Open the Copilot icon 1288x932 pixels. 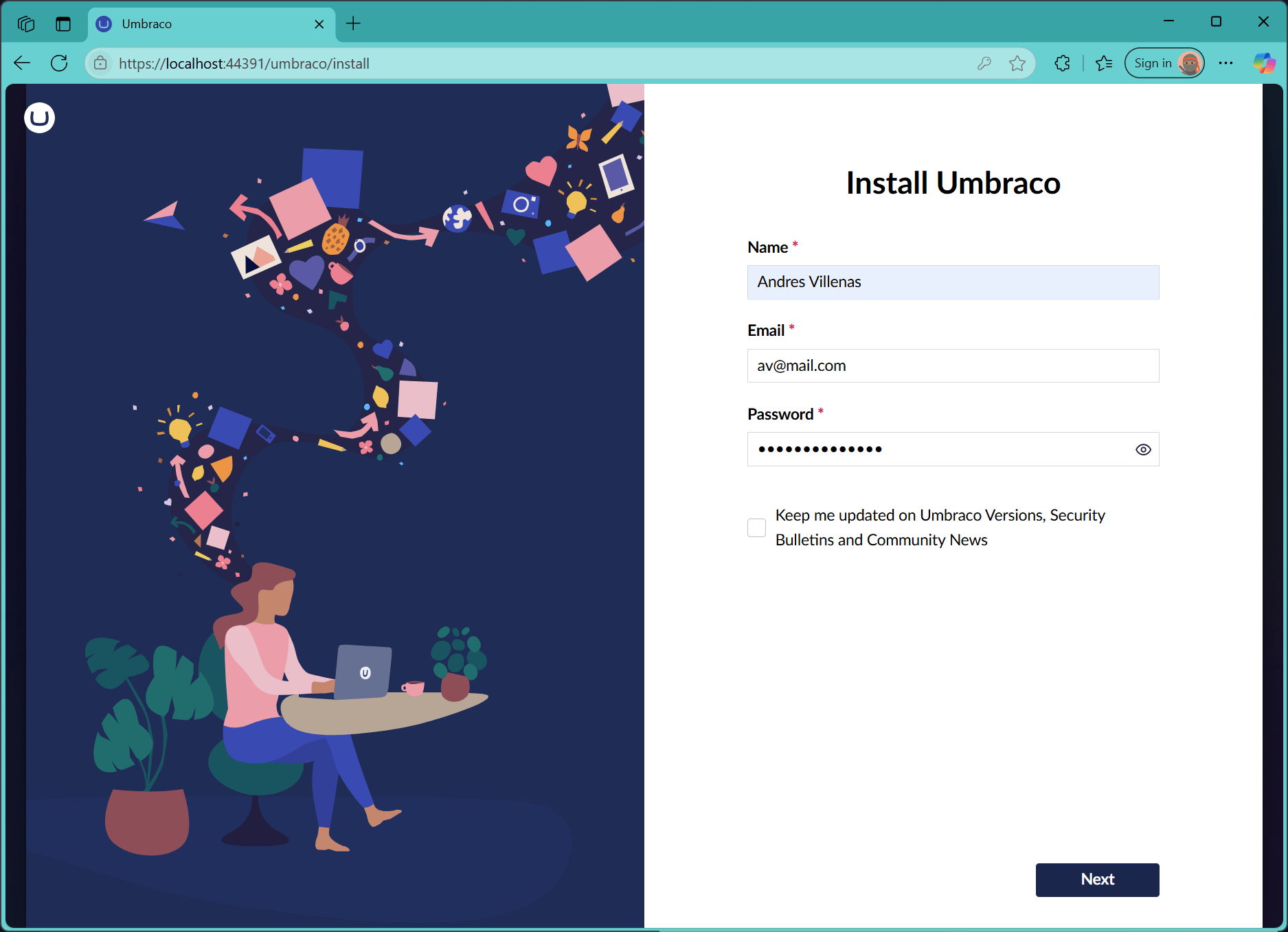point(1264,63)
